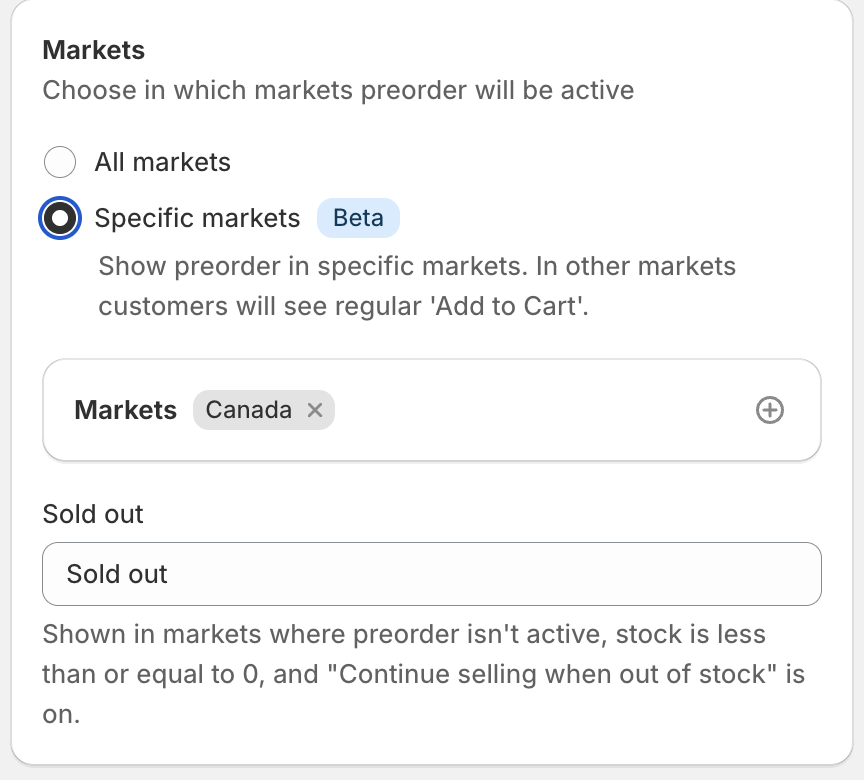
Task: Click the 'Sold out' field label
Action: tap(93, 514)
